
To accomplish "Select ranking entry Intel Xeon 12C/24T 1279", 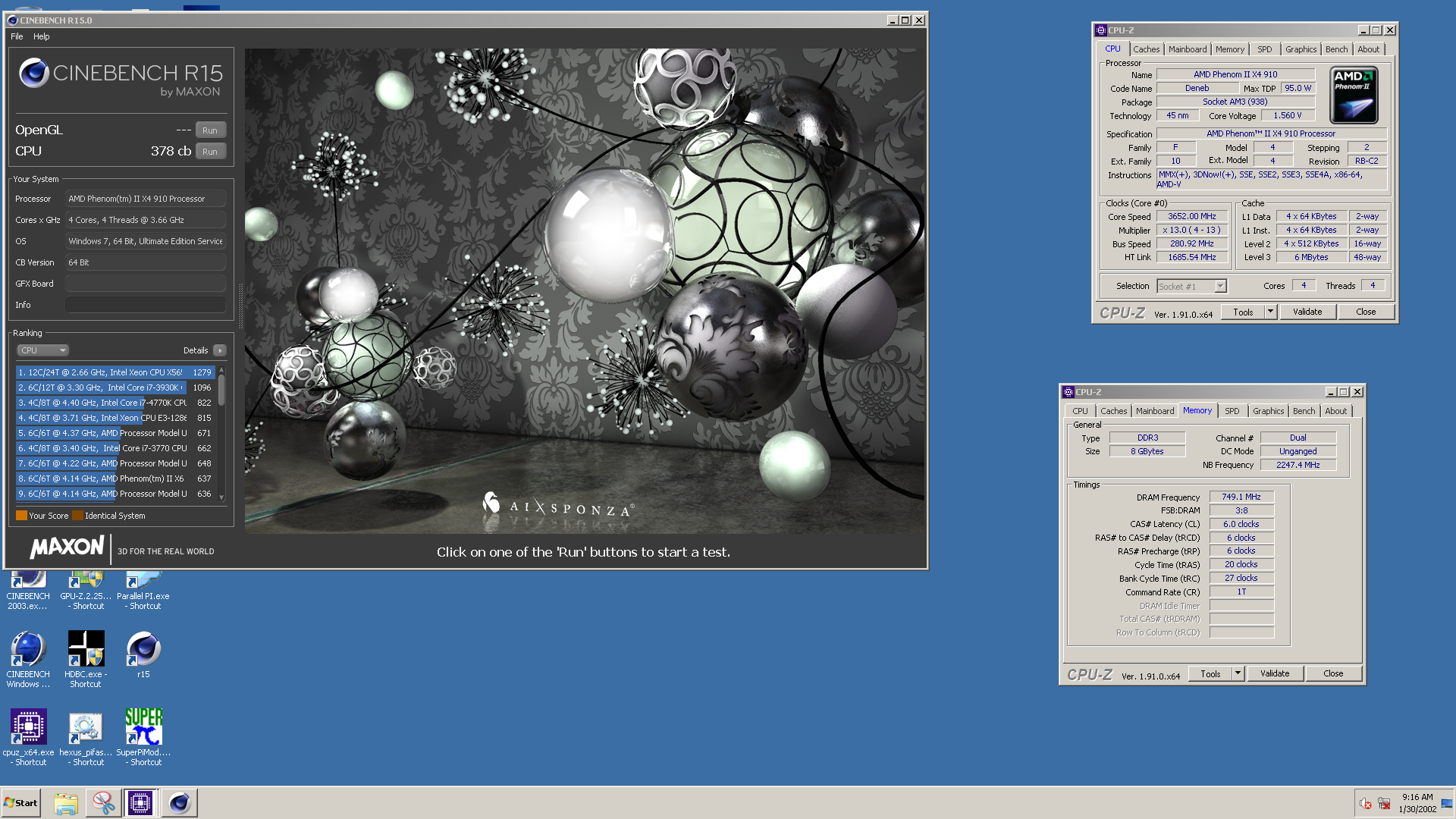I will [116, 372].
